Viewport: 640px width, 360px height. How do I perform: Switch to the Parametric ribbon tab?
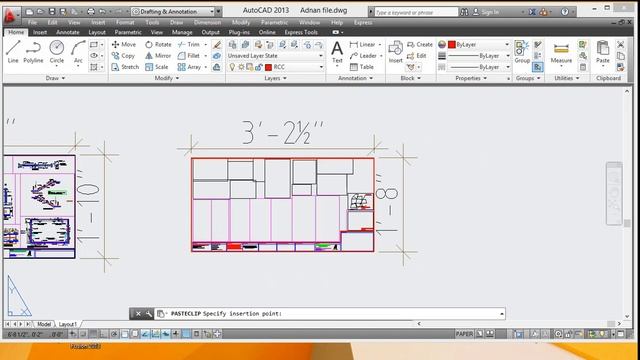point(128,32)
